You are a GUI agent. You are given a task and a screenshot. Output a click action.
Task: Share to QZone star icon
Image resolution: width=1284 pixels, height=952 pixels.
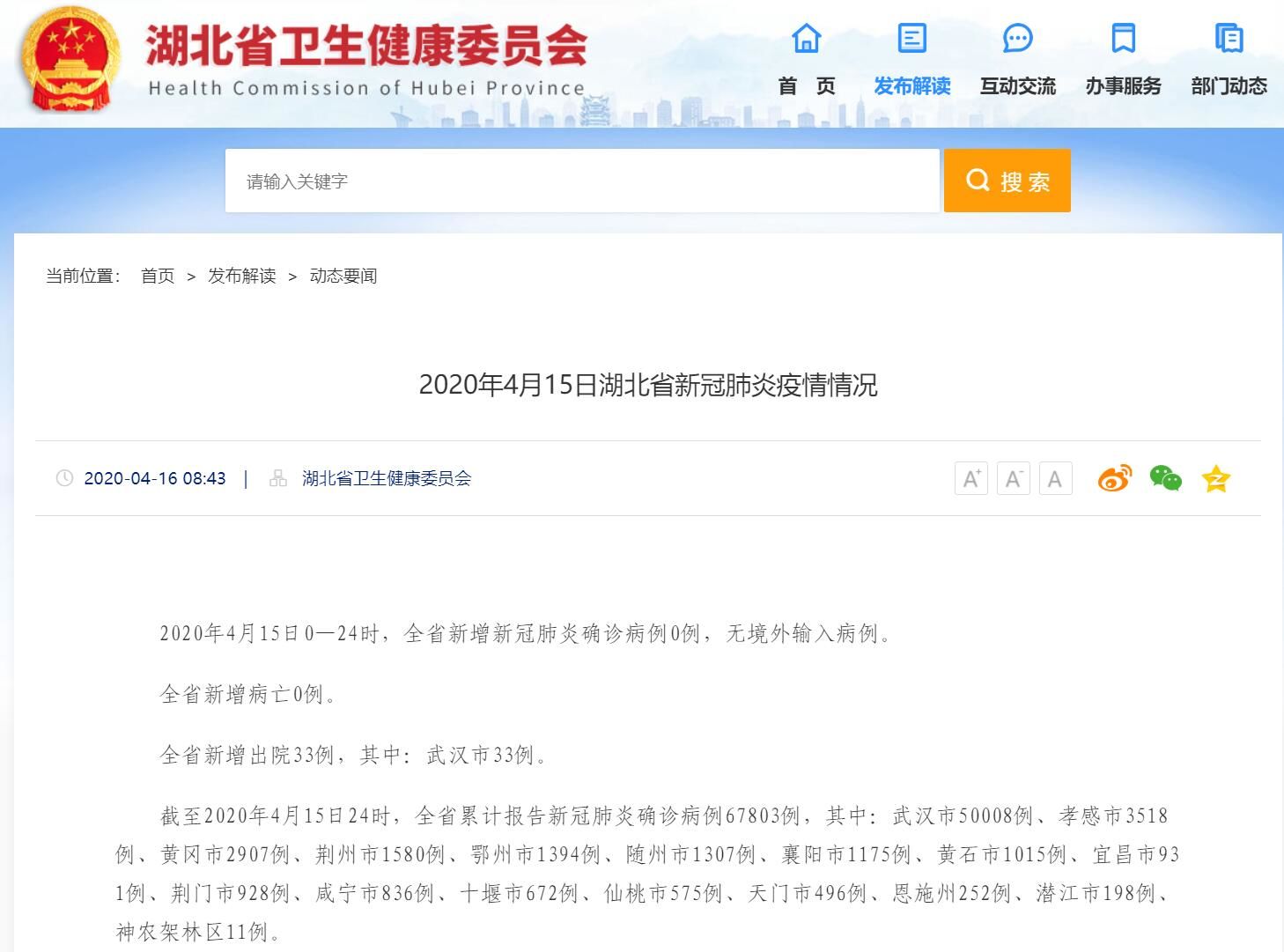1215,479
